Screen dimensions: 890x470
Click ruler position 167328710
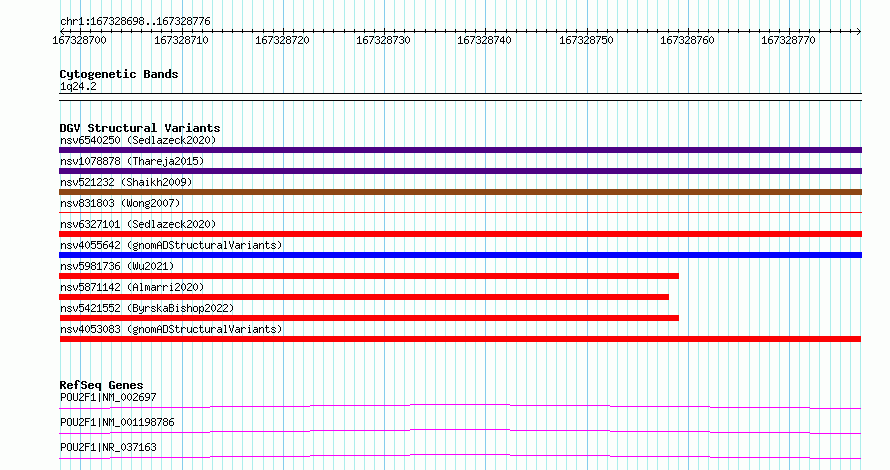point(181,40)
